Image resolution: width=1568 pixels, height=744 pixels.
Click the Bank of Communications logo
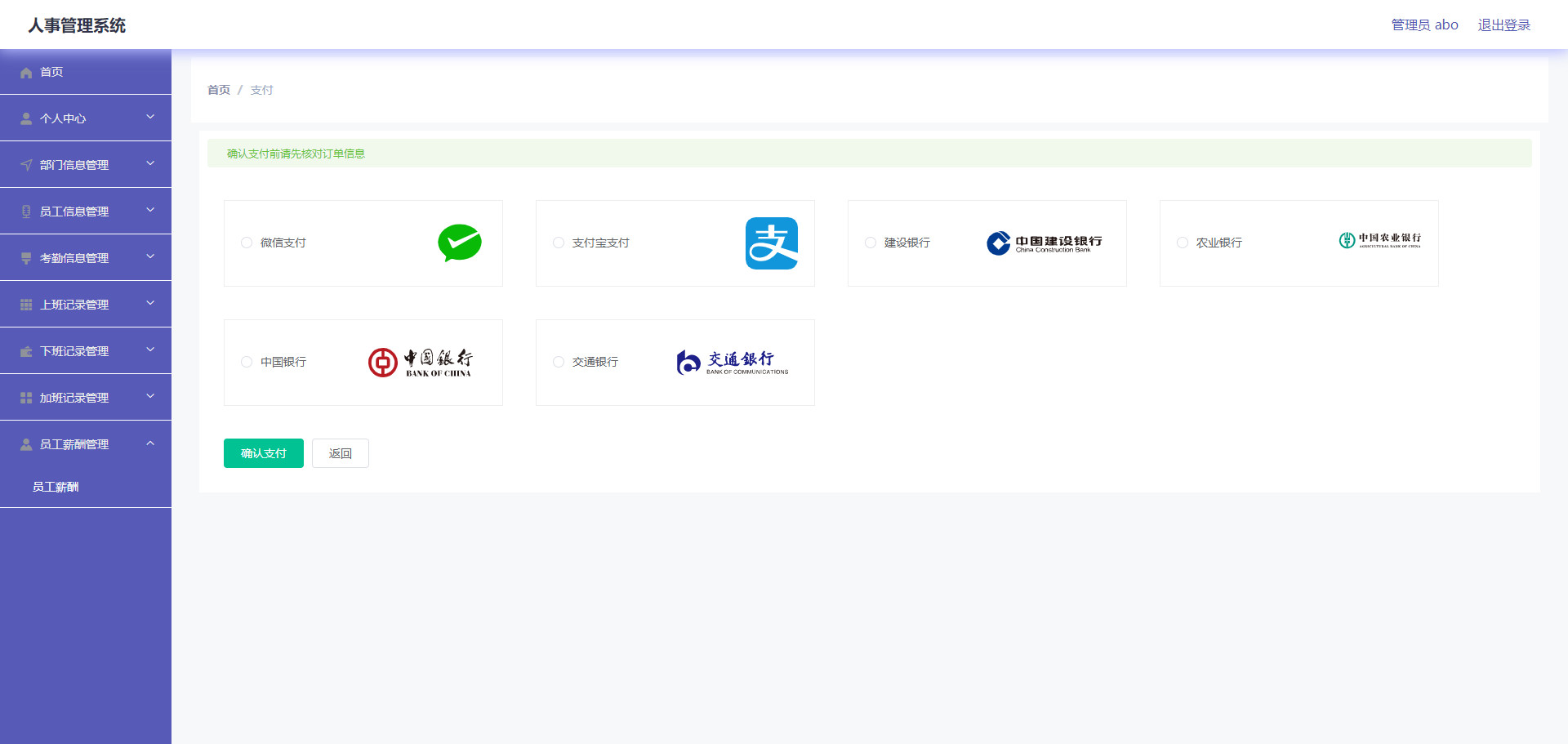[733, 363]
